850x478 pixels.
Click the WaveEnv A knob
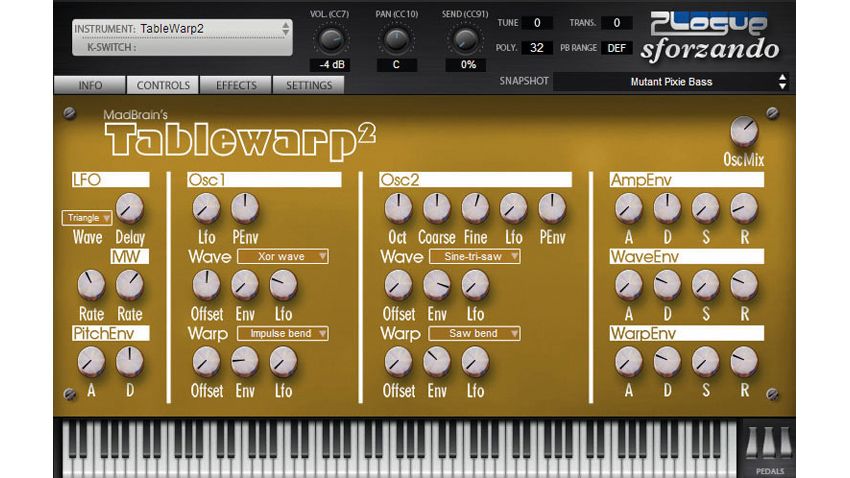[x=629, y=285]
